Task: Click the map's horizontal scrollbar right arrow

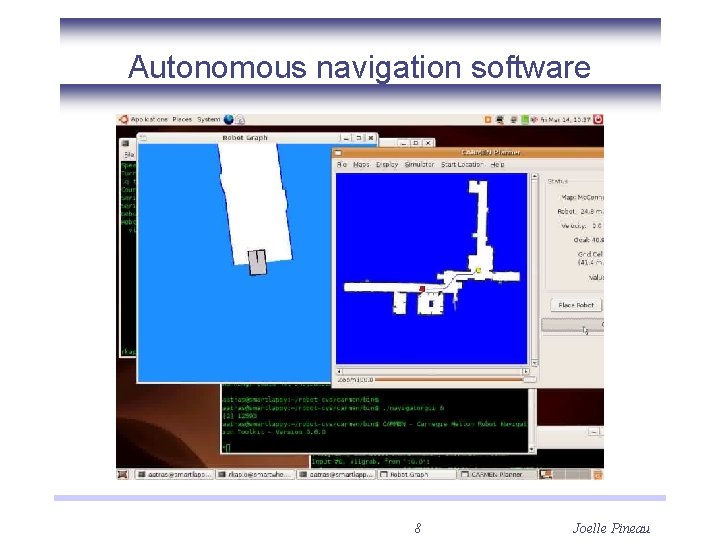Action: point(526,371)
